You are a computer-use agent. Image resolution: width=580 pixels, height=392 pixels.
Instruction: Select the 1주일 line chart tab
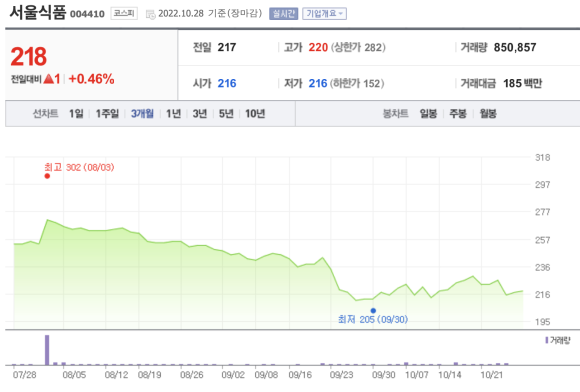[x=107, y=114]
